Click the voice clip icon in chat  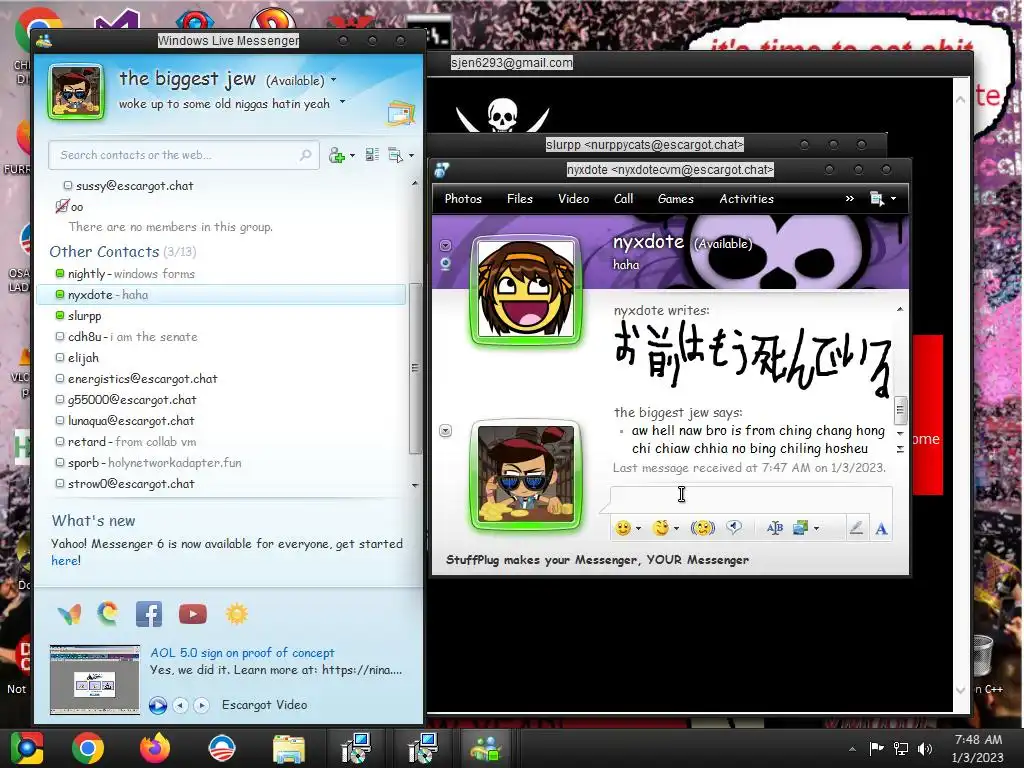734,528
